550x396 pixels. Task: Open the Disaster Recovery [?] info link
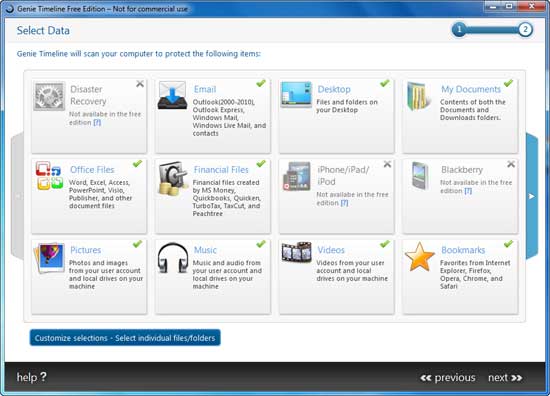click(97, 122)
